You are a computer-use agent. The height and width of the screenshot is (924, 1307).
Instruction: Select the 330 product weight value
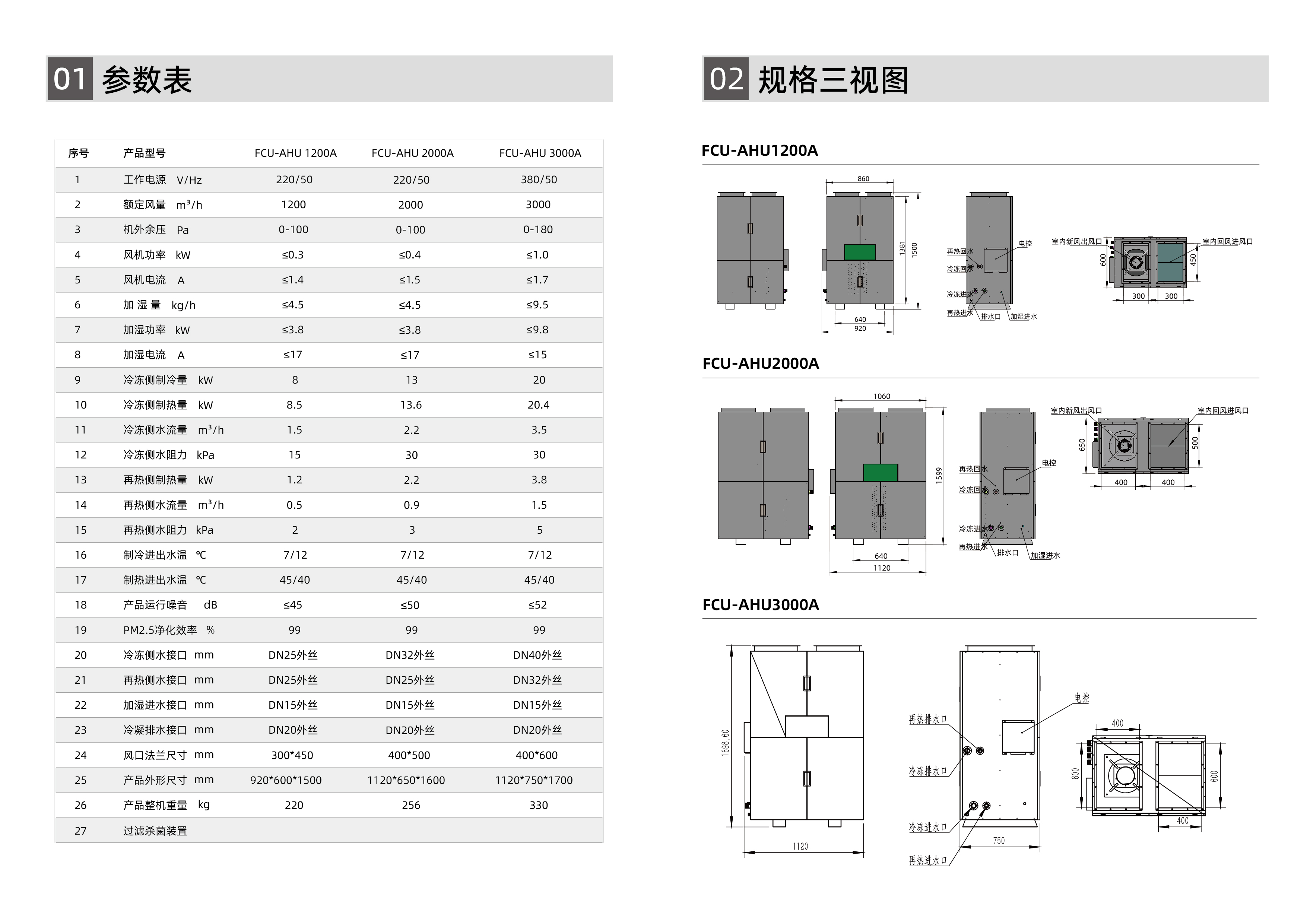pyautogui.click(x=539, y=806)
